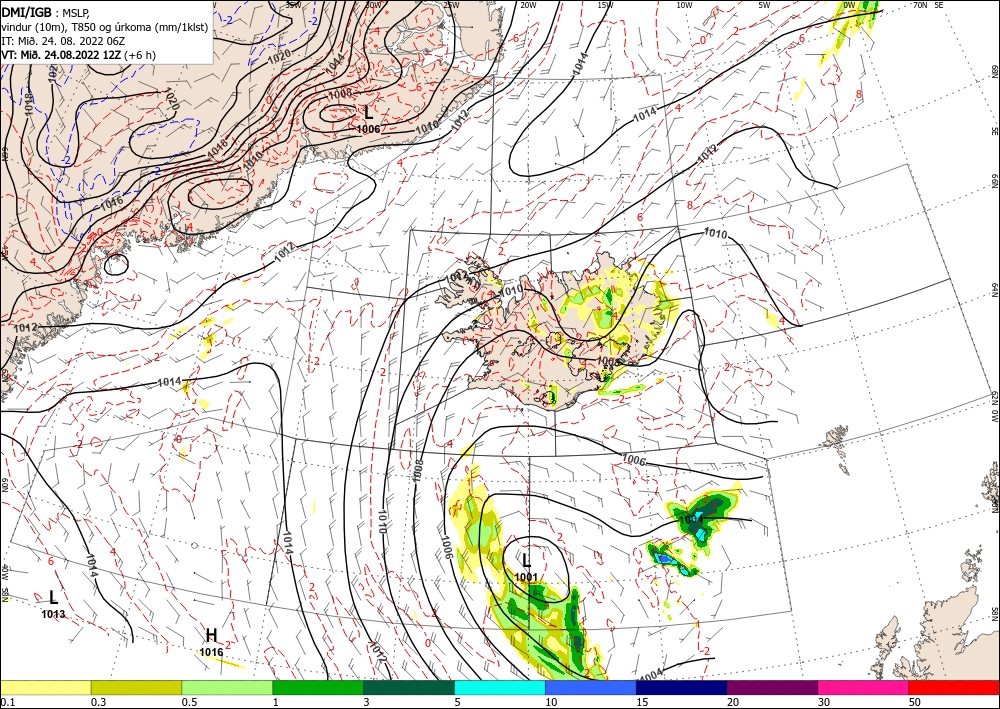Click the '5W' longitude label at top
Screen dimensions: 1000x709
tap(764, 5)
